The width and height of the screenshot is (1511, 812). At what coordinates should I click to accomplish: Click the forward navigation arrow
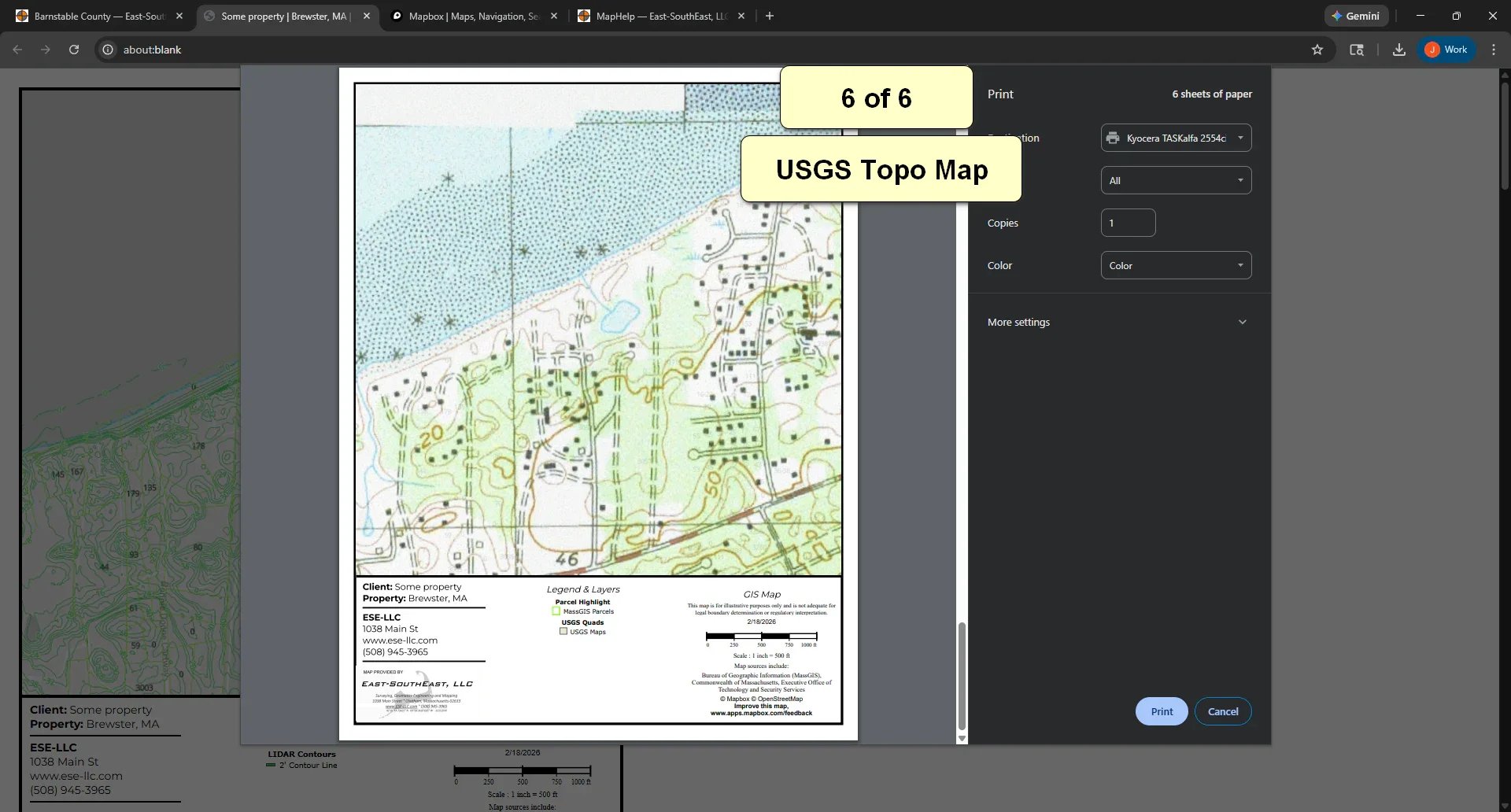pos(45,49)
